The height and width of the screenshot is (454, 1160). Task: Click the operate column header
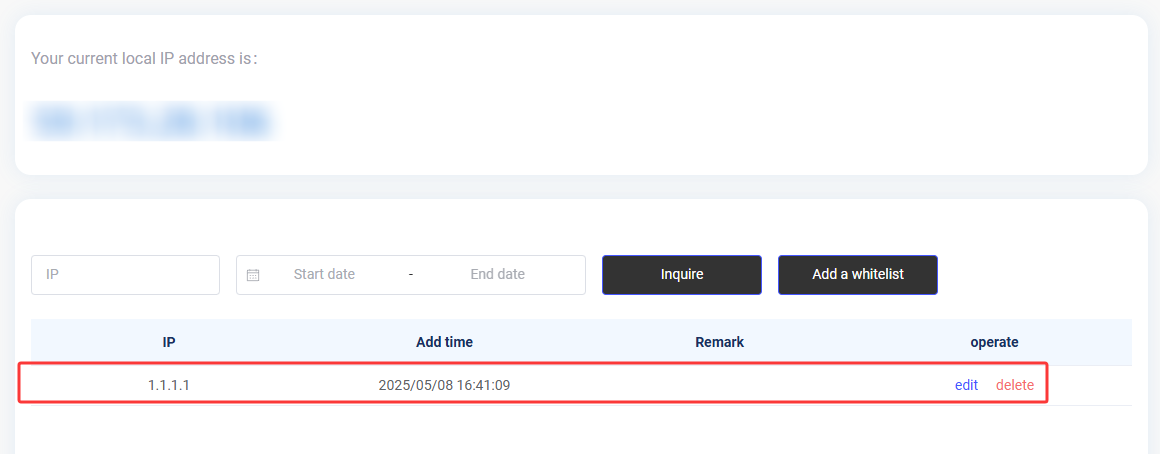point(994,342)
